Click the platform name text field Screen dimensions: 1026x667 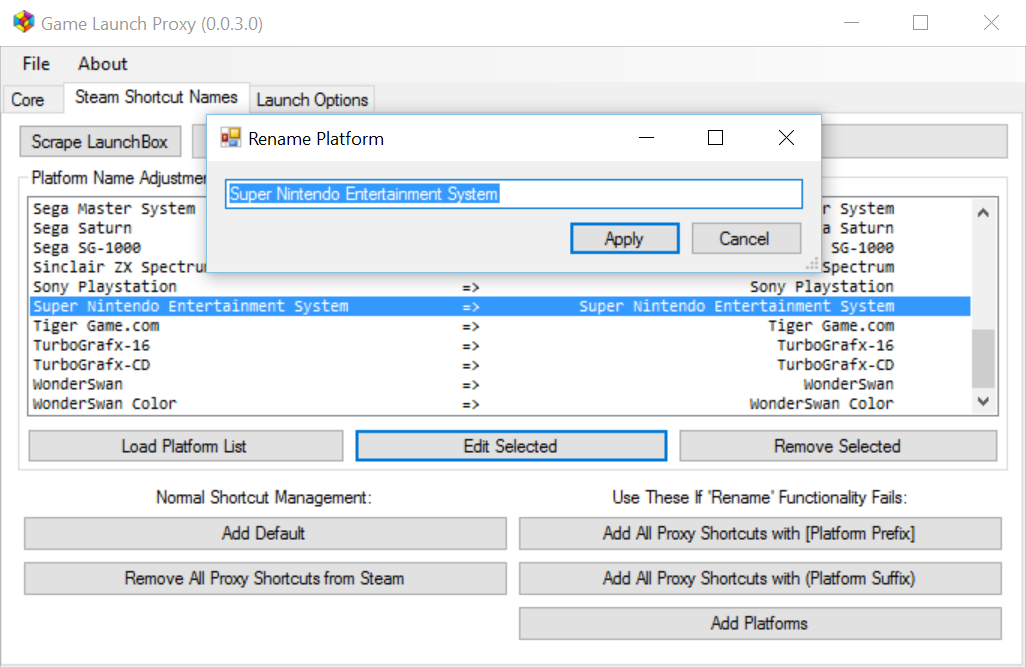(514, 194)
